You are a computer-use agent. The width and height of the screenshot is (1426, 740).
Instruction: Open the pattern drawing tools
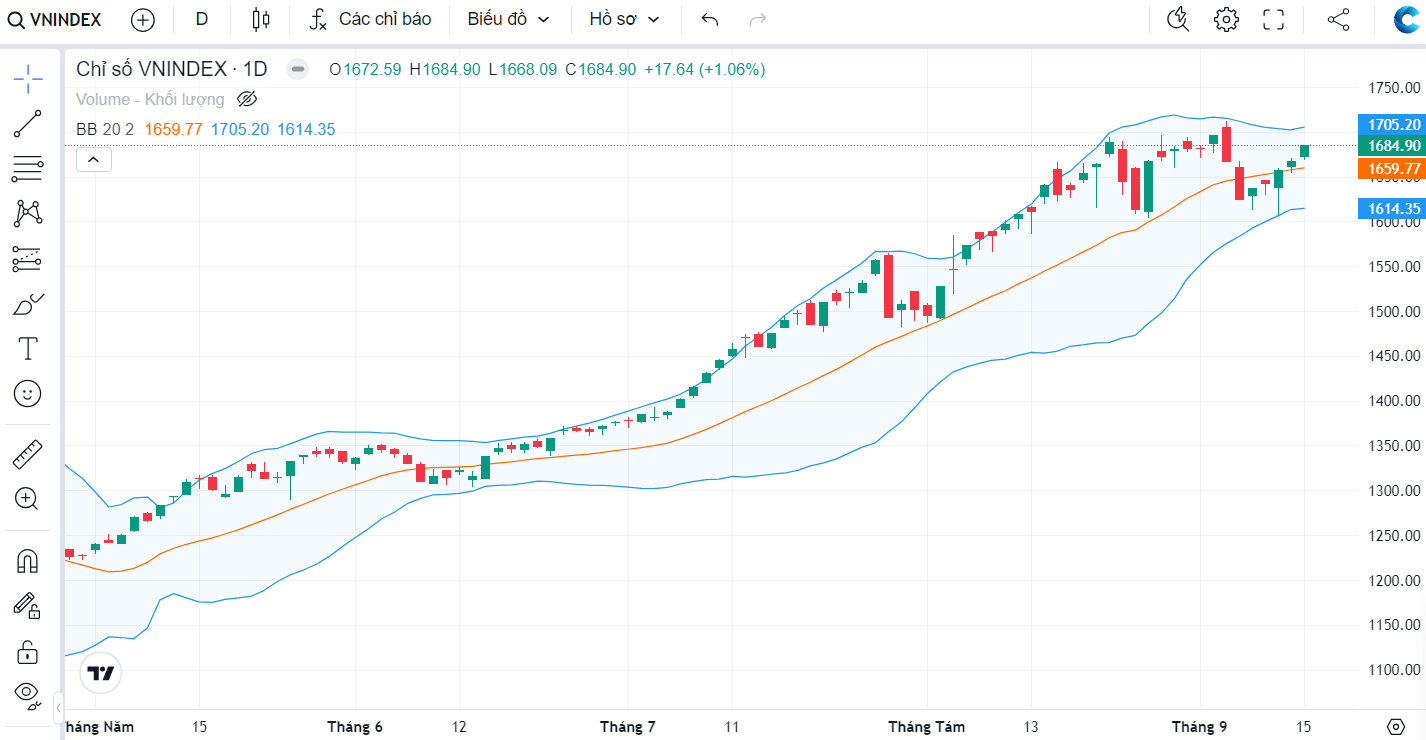tap(28, 213)
